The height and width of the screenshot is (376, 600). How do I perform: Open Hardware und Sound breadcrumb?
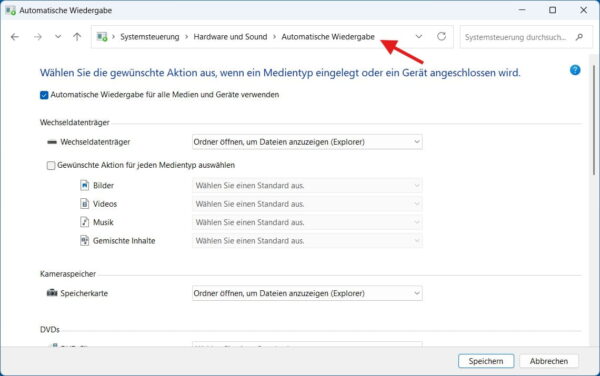[230, 37]
